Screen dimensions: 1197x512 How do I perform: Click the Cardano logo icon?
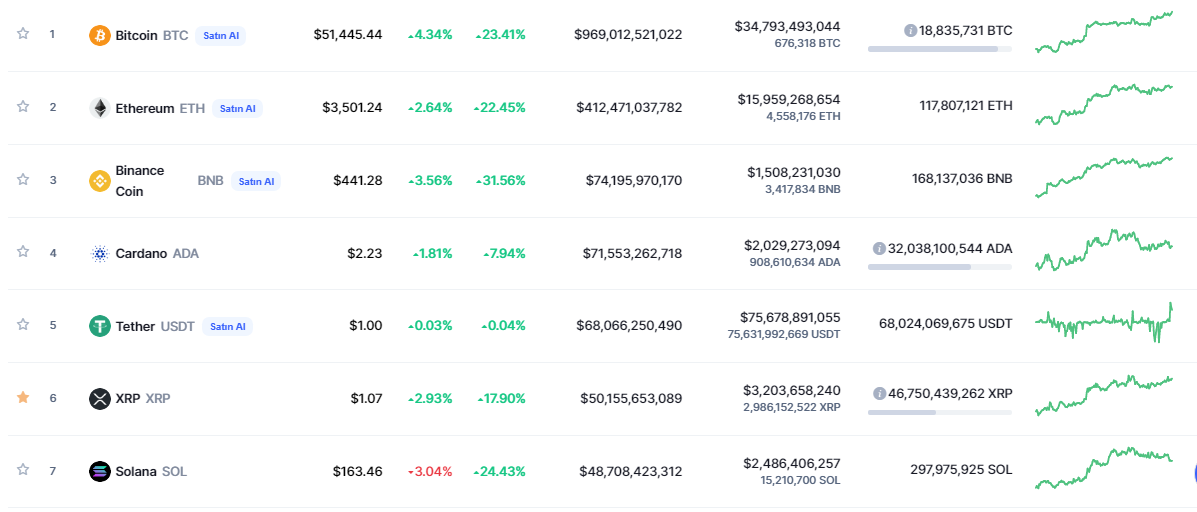(x=100, y=253)
